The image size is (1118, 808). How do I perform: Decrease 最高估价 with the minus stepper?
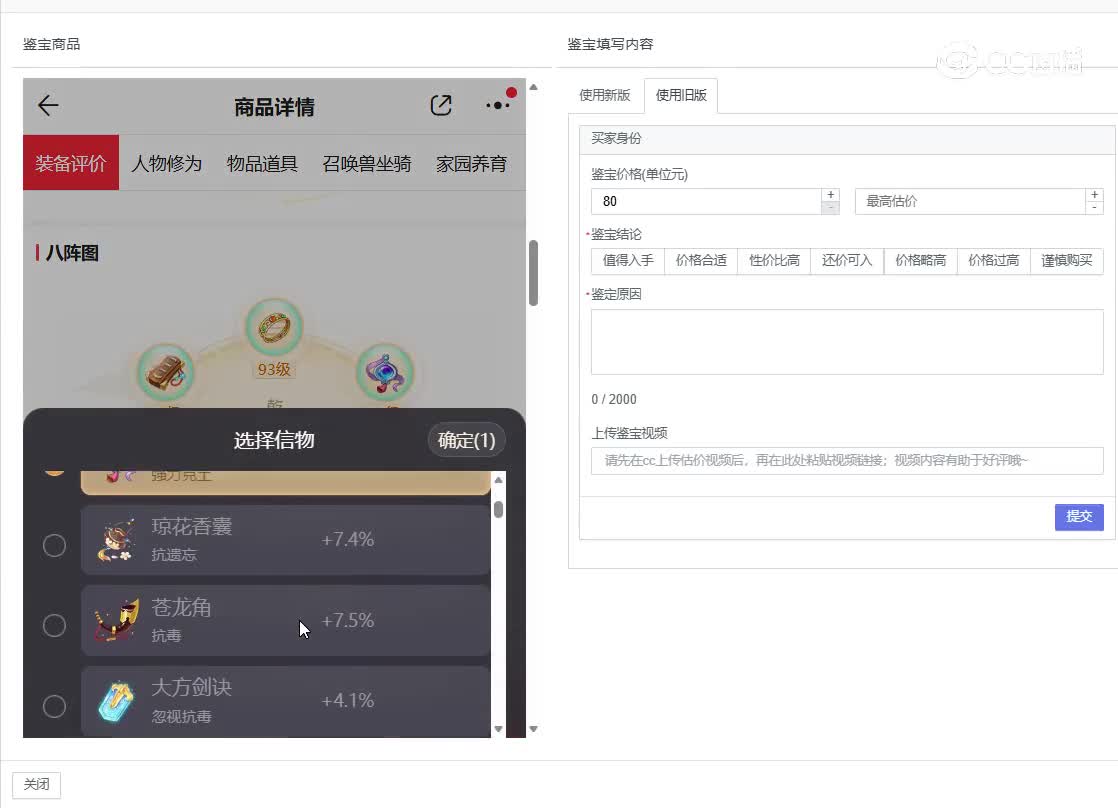(x=1094, y=208)
